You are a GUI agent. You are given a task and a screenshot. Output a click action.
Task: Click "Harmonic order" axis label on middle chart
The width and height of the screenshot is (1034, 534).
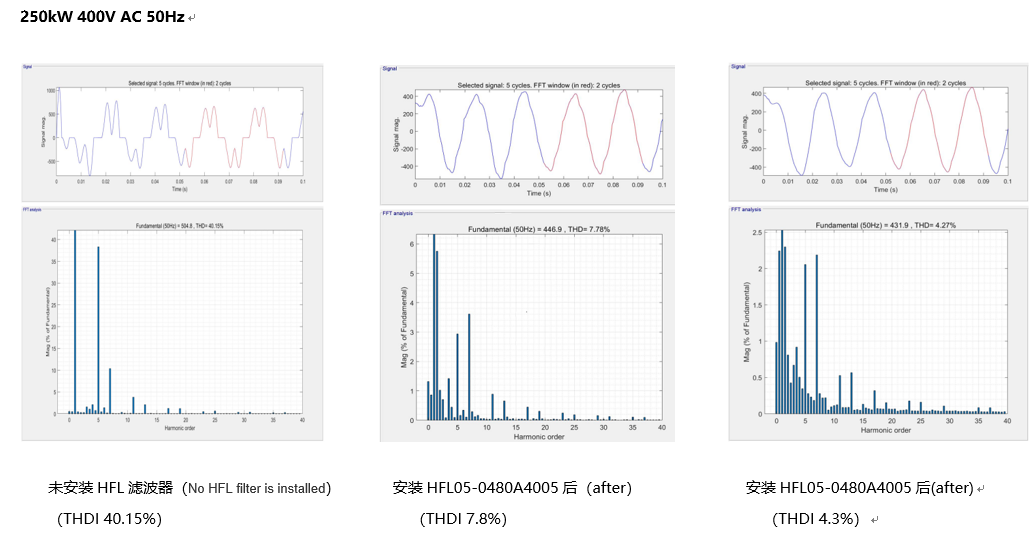coord(539,437)
